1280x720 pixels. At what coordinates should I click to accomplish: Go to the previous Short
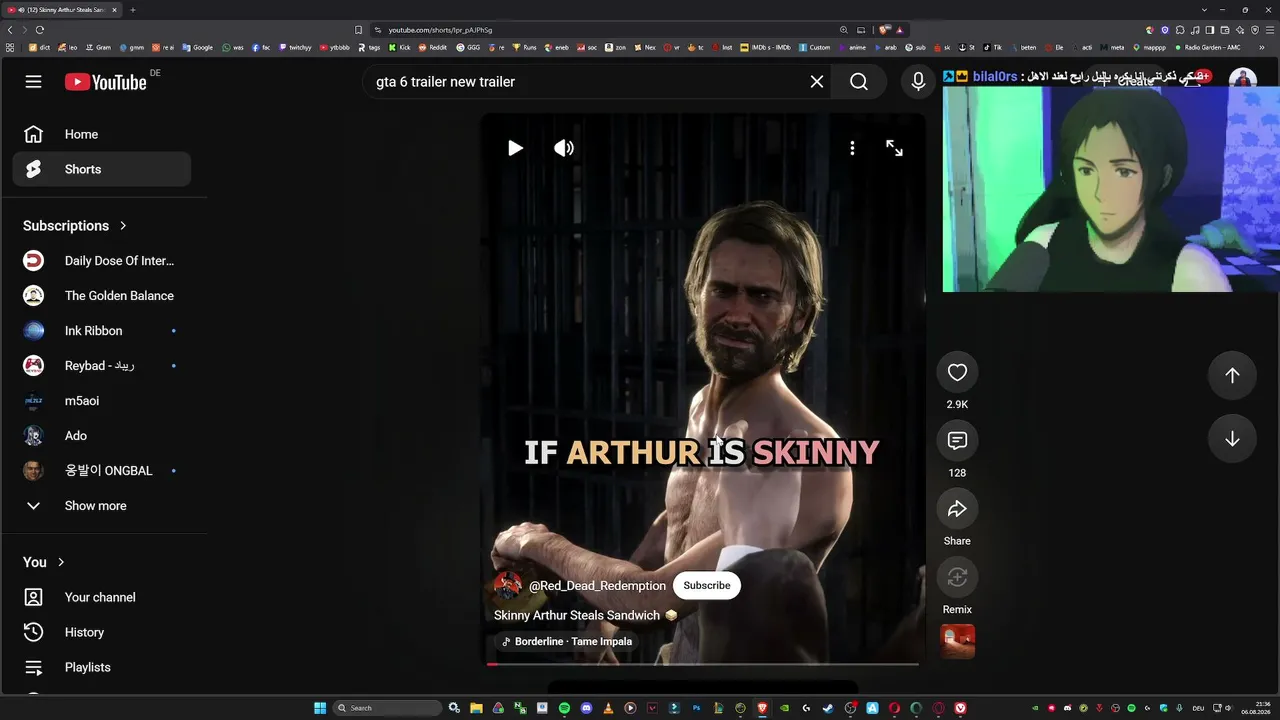1232,375
